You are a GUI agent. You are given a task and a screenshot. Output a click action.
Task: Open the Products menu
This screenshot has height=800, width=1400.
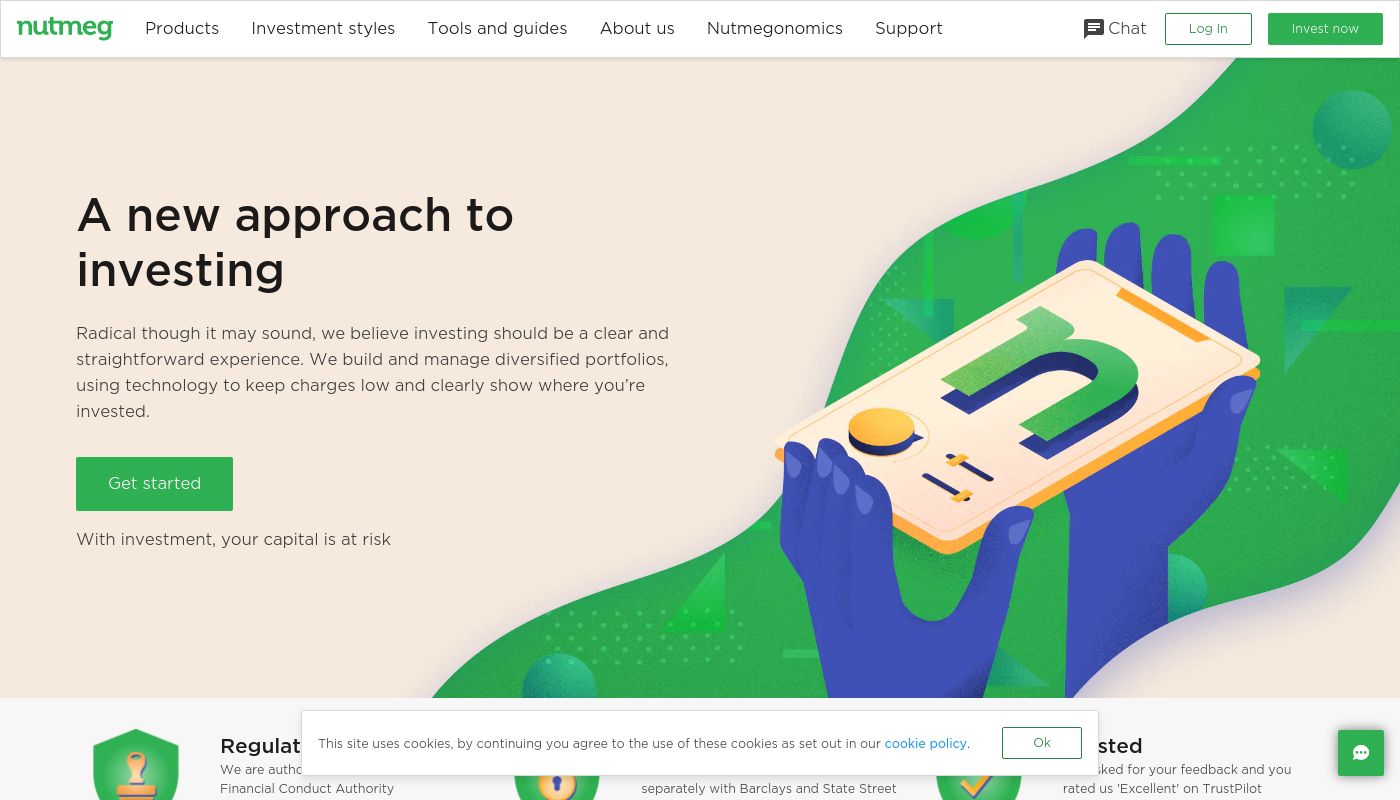[182, 28]
